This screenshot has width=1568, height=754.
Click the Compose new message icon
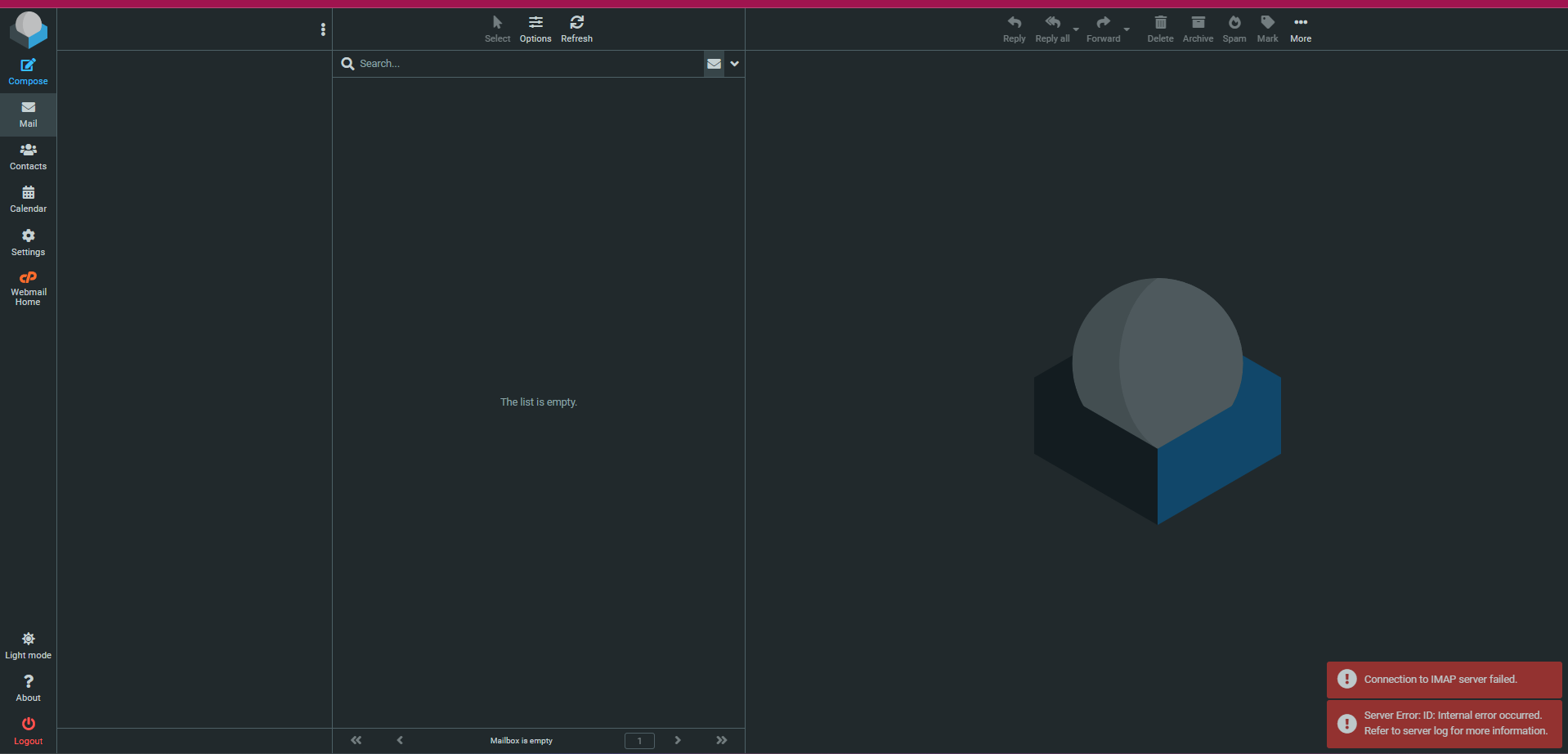point(28,71)
